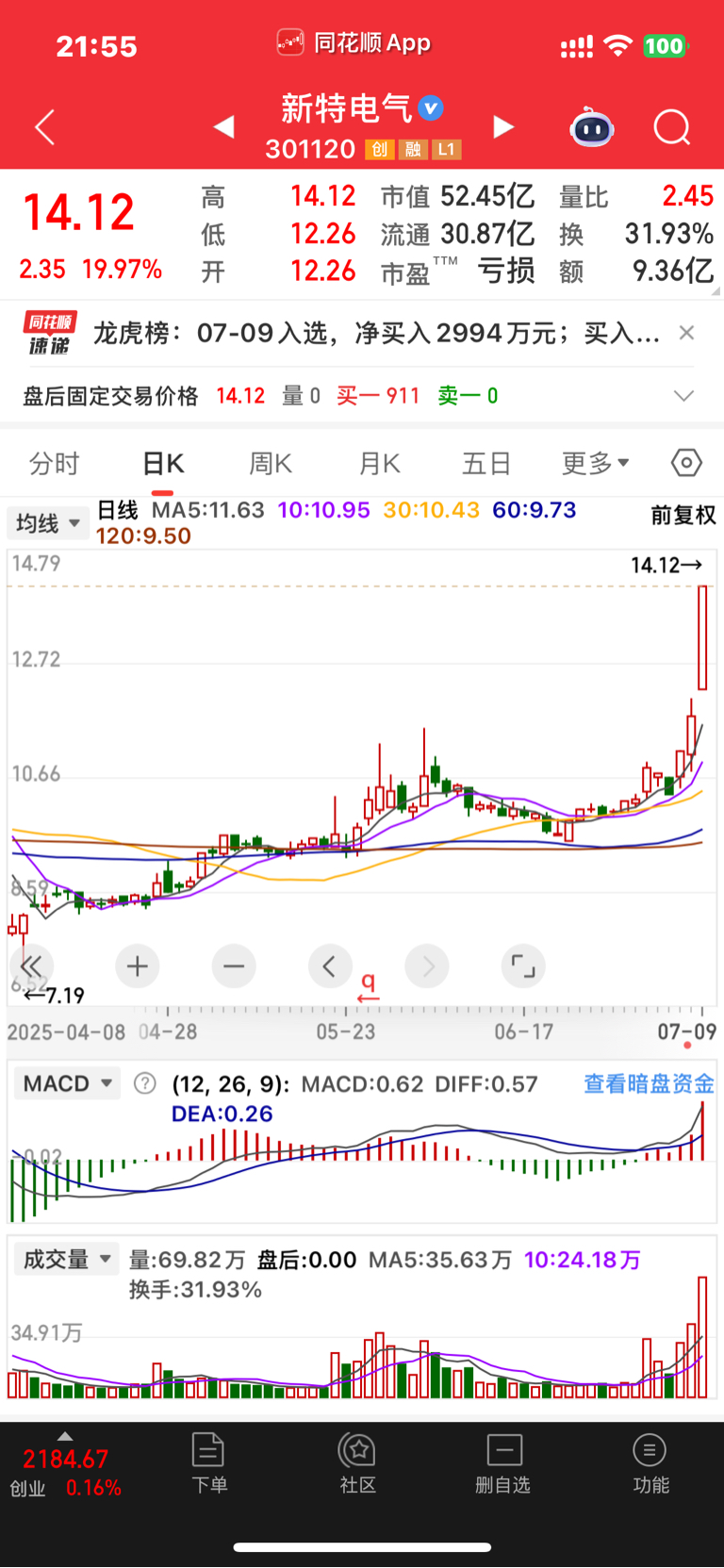Tap the 买一 911 bid quantity

point(378,396)
